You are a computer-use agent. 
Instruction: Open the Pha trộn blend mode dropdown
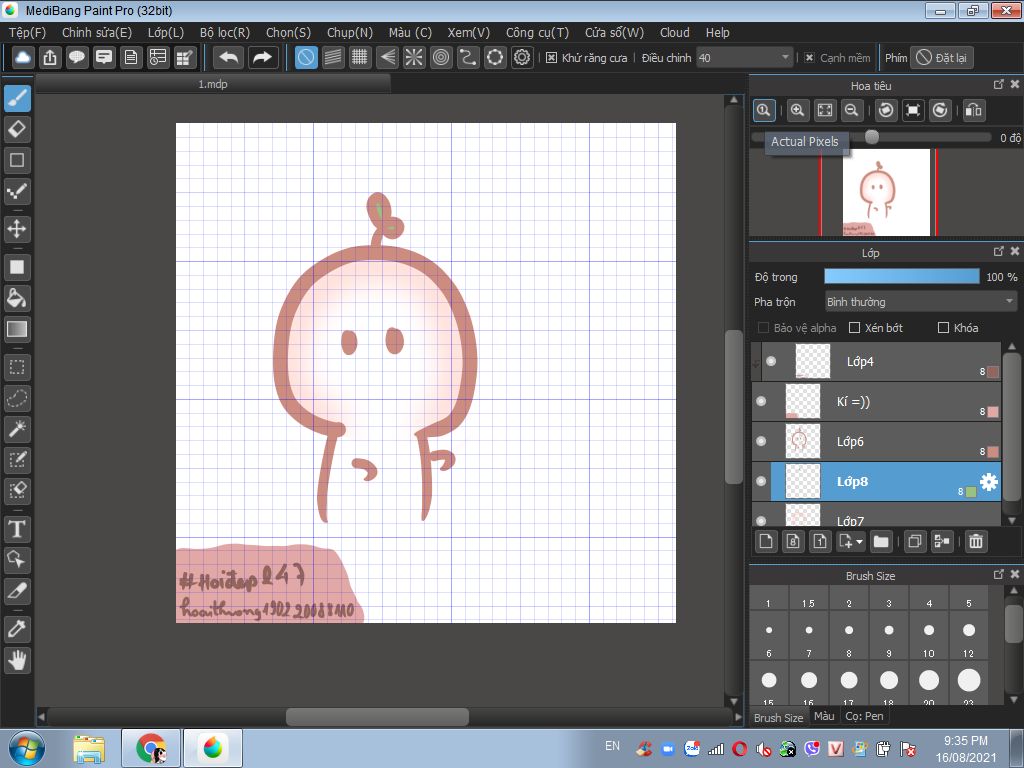point(920,301)
